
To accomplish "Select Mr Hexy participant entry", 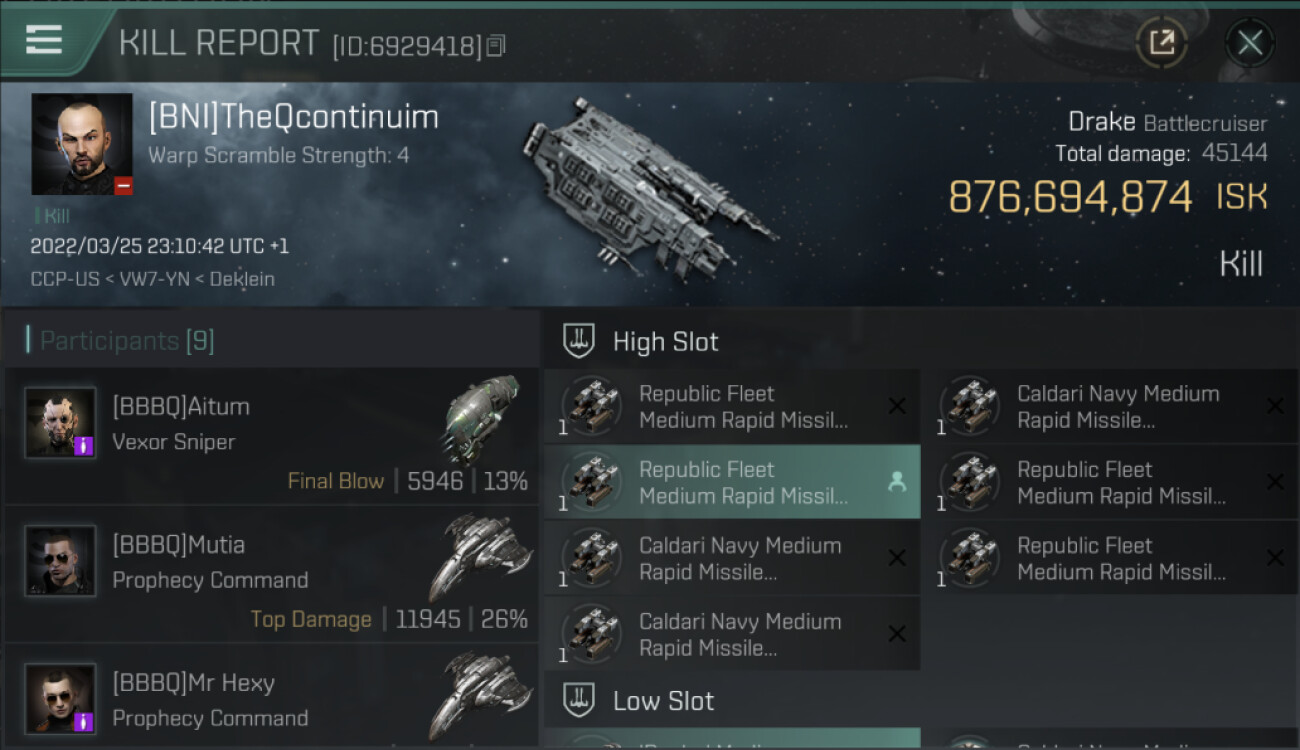I will 270,699.
